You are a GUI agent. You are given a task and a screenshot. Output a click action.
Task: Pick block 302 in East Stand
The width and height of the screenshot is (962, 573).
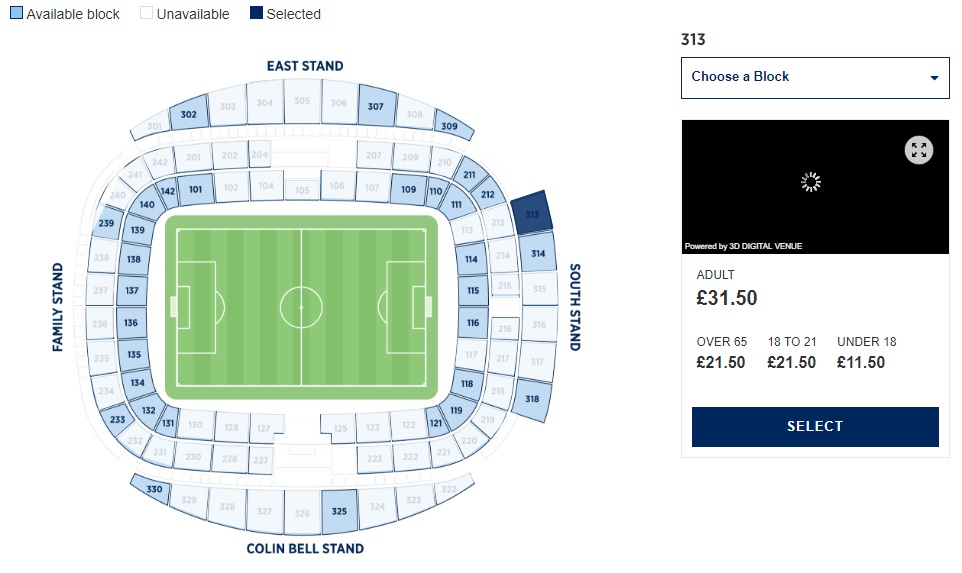coord(189,115)
